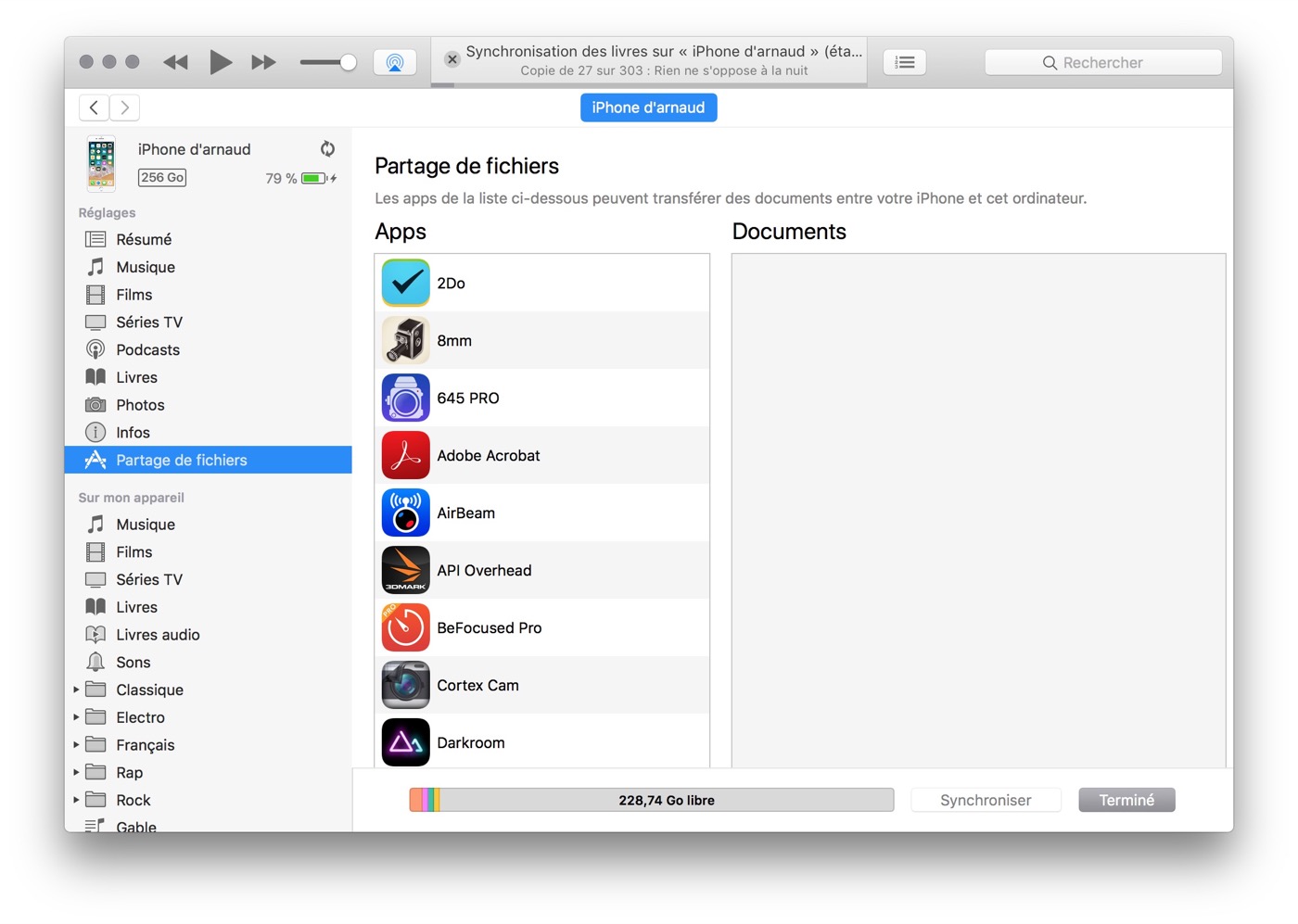Expand the Classique folder

point(76,690)
